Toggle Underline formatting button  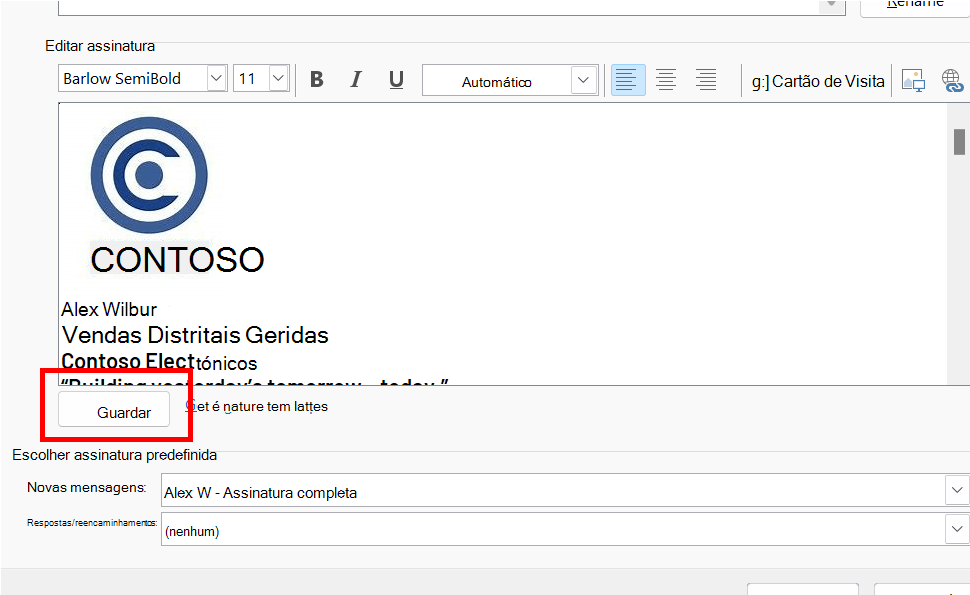[x=396, y=79]
